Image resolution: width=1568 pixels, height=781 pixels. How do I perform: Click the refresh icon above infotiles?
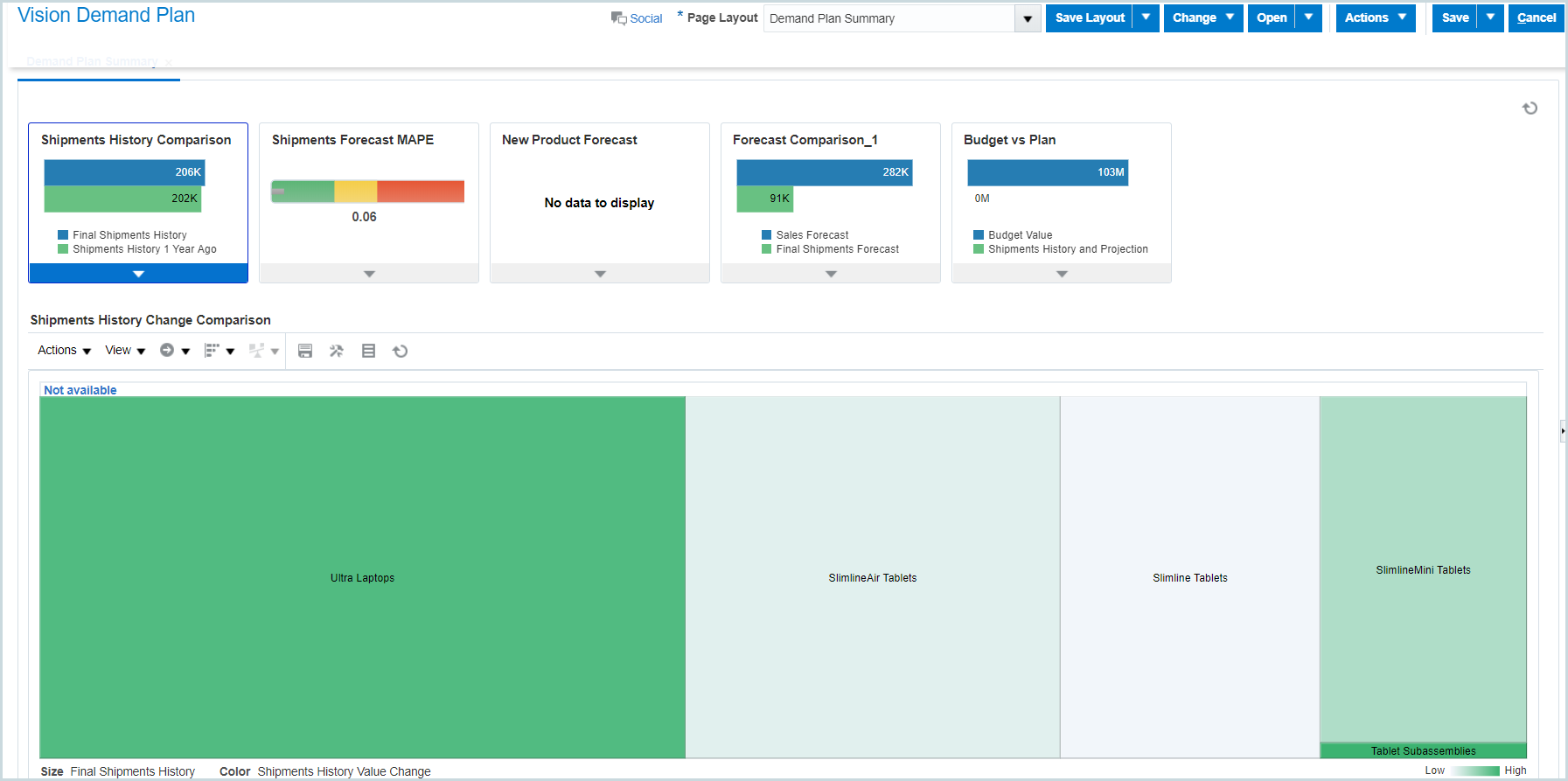point(1530,108)
